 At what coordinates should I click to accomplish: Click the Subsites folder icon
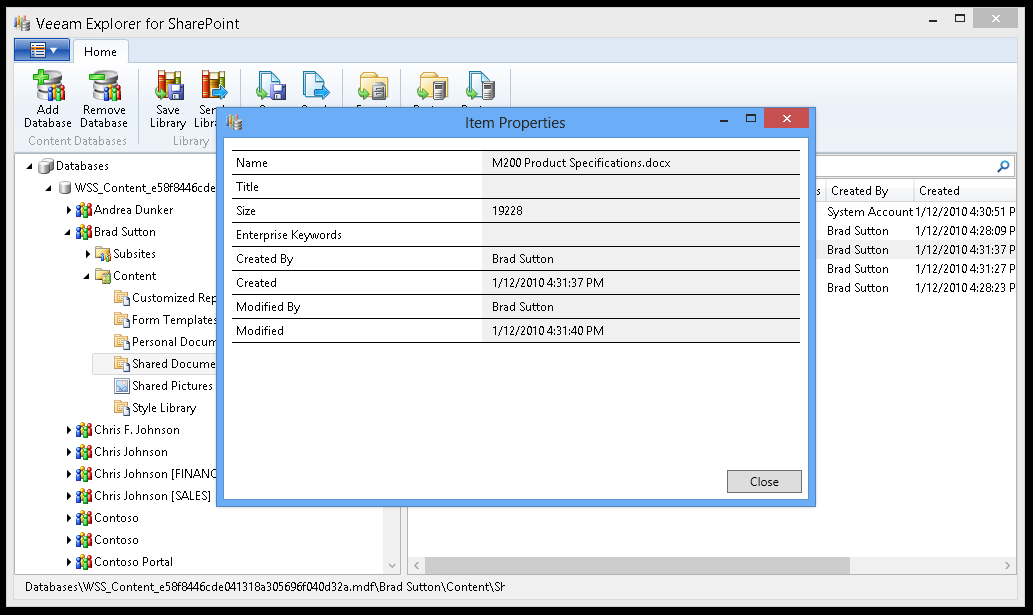click(x=103, y=254)
